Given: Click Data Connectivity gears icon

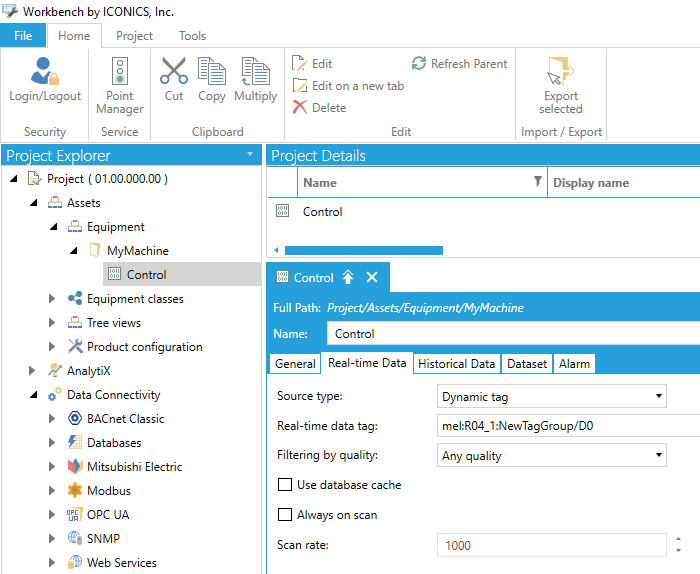Looking at the screenshot, I should 55,395.
